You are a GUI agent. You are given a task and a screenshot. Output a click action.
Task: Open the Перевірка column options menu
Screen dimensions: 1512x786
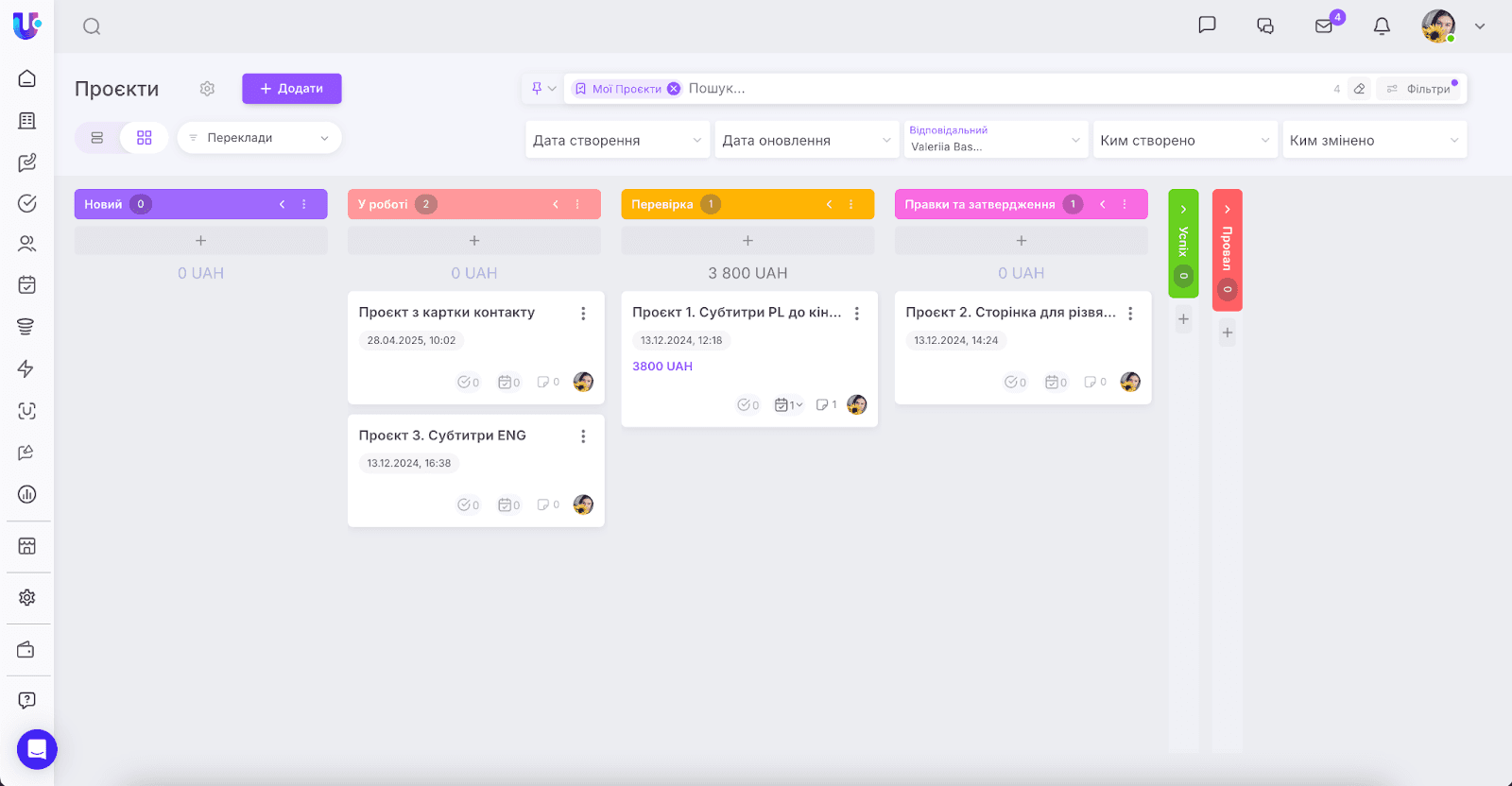tap(850, 204)
